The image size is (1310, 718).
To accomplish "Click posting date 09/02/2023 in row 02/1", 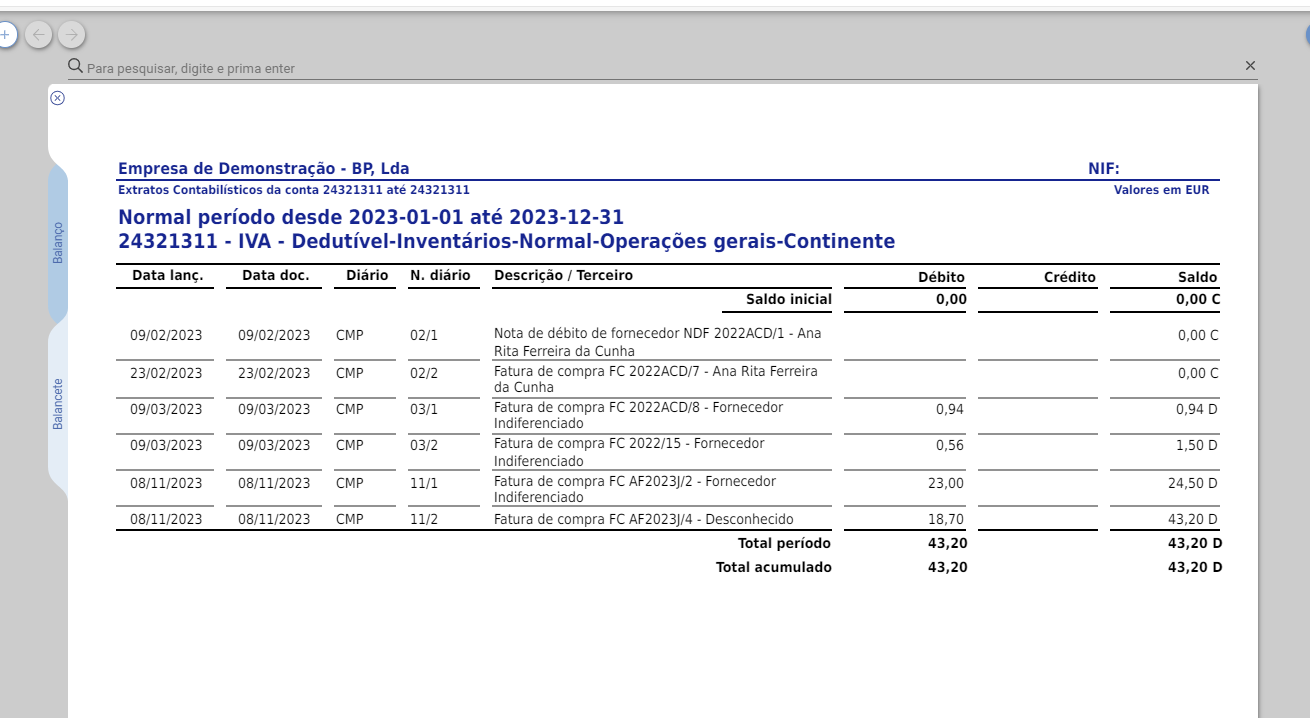I will pos(166,335).
